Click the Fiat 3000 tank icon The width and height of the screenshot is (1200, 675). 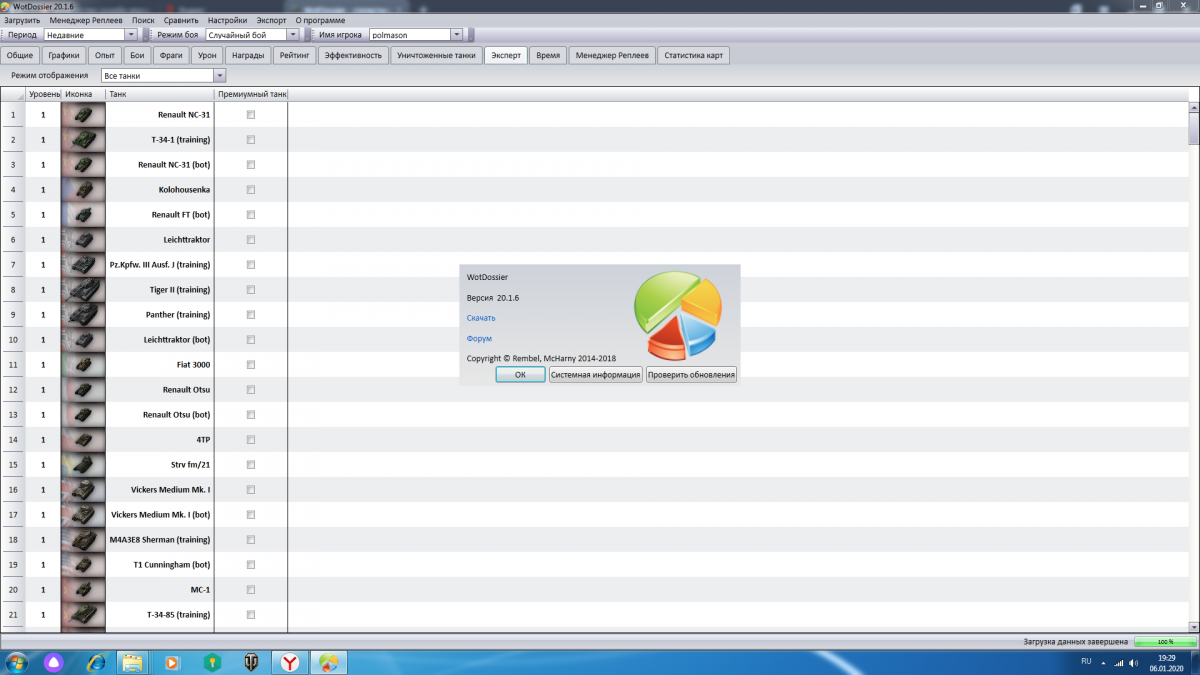(x=83, y=365)
